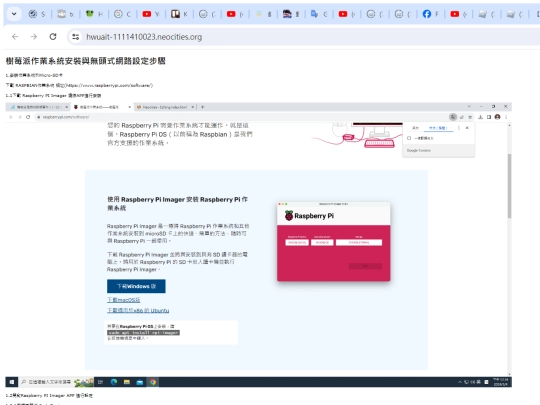Click the Windows Start button in the taskbar
The height and width of the screenshot is (405, 540).
(12, 382)
